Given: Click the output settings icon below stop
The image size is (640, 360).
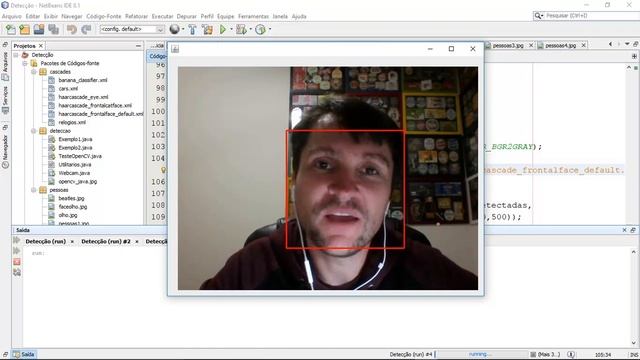Looking at the screenshot, I should click(x=17, y=272).
